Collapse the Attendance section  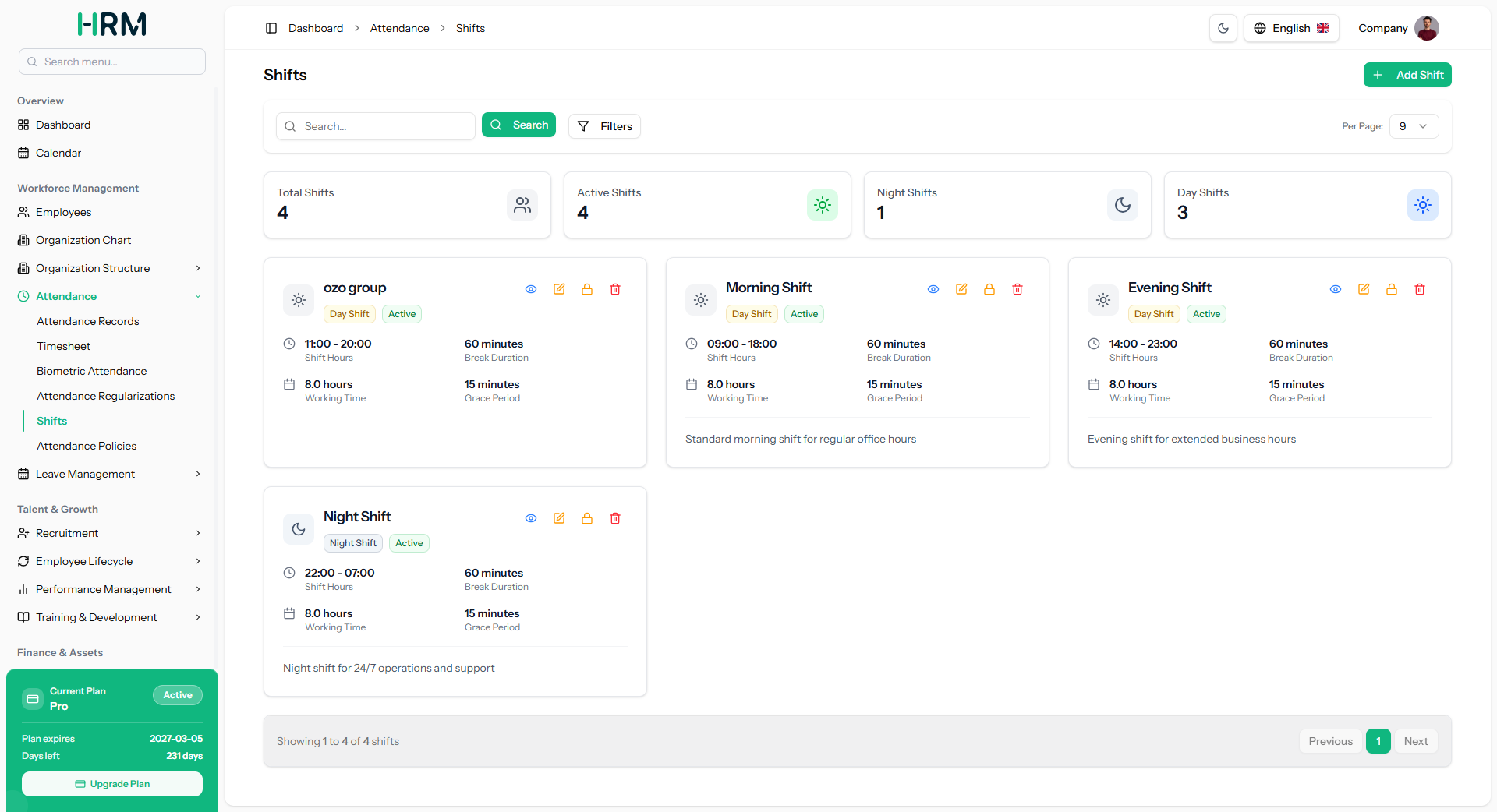[110, 296]
